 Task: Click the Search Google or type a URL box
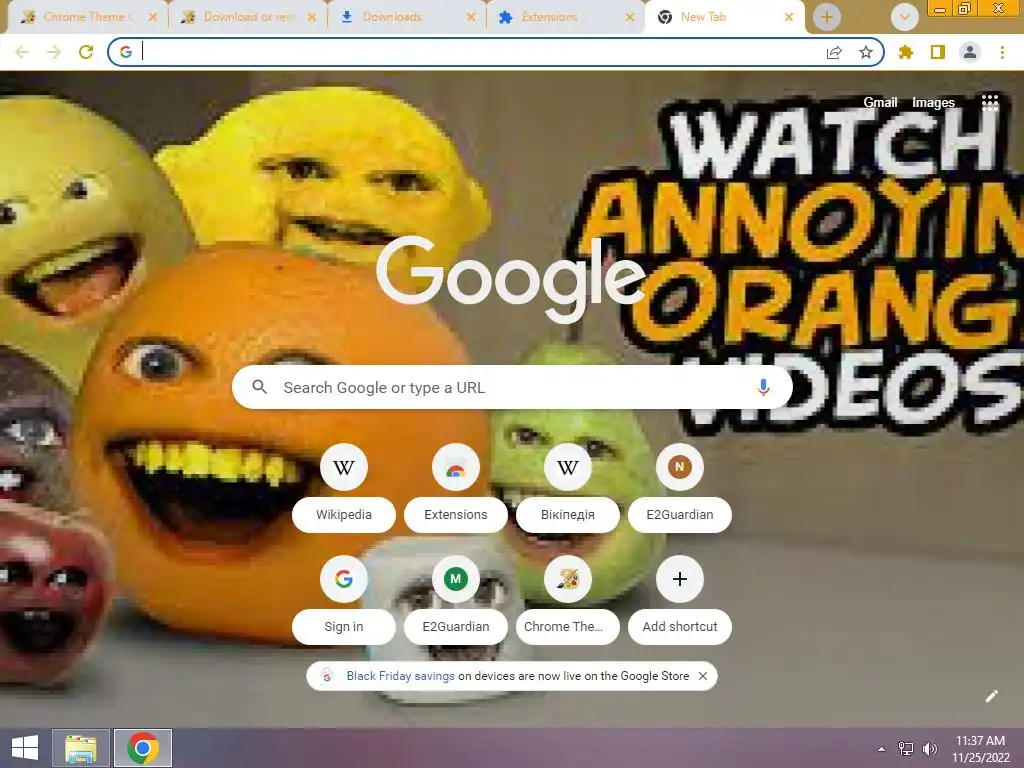(512, 387)
